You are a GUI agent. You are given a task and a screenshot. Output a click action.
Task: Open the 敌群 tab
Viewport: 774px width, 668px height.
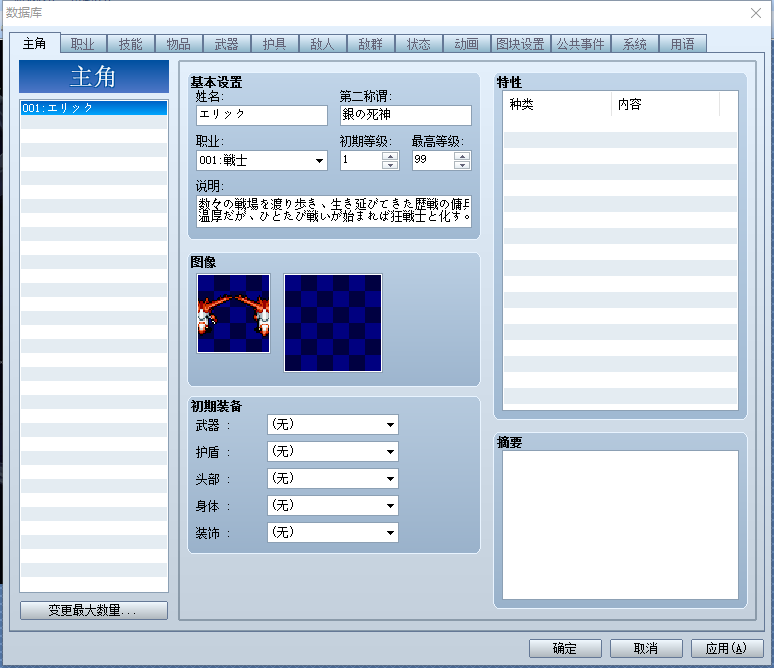(370, 44)
